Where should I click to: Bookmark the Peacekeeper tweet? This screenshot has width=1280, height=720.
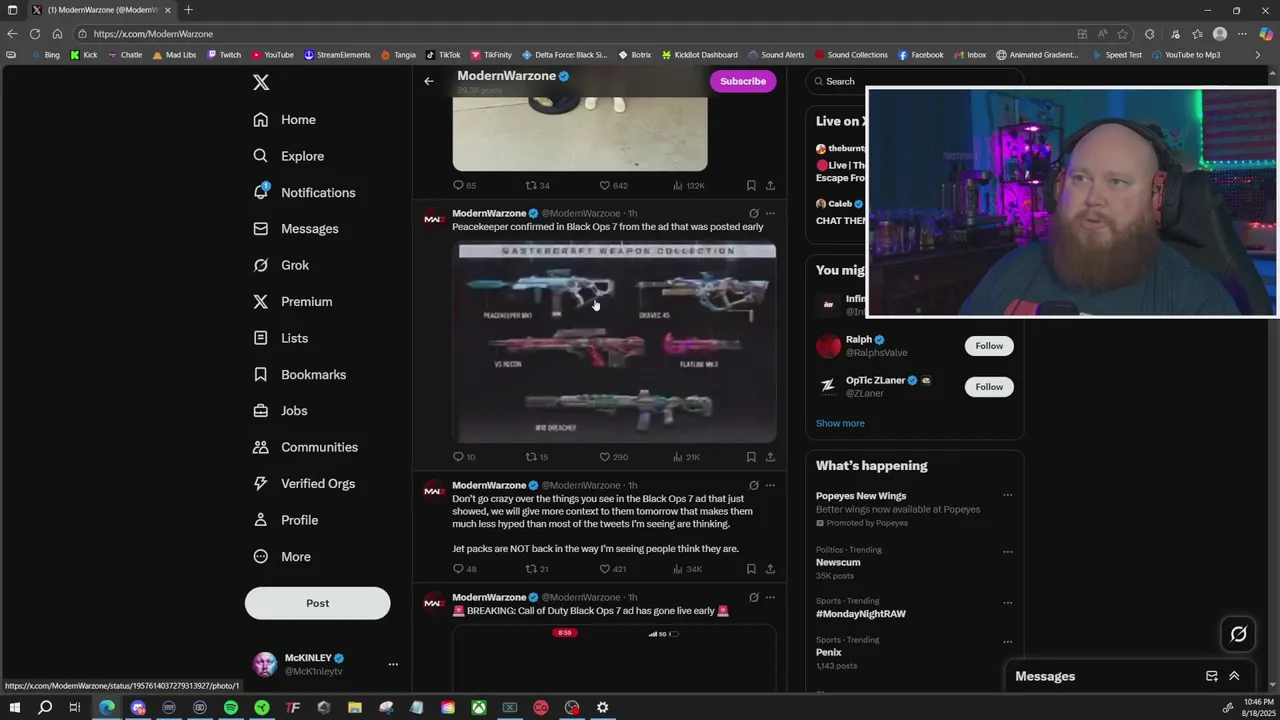tap(751, 457)
